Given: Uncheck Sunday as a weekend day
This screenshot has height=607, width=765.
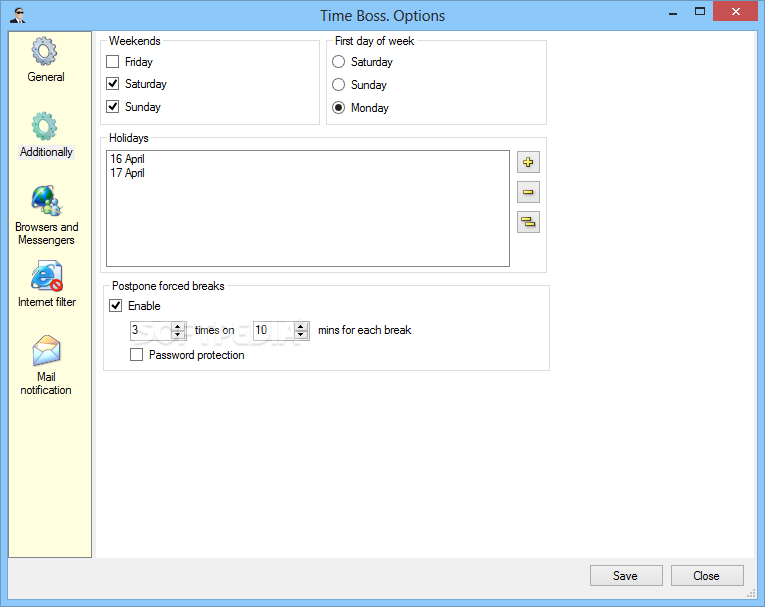Looking at the screenshot, I should pyautogui.click(x=113, y=106).
